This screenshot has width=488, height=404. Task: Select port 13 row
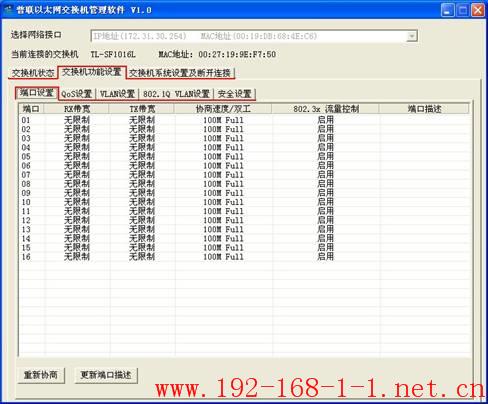click(245, 229)
